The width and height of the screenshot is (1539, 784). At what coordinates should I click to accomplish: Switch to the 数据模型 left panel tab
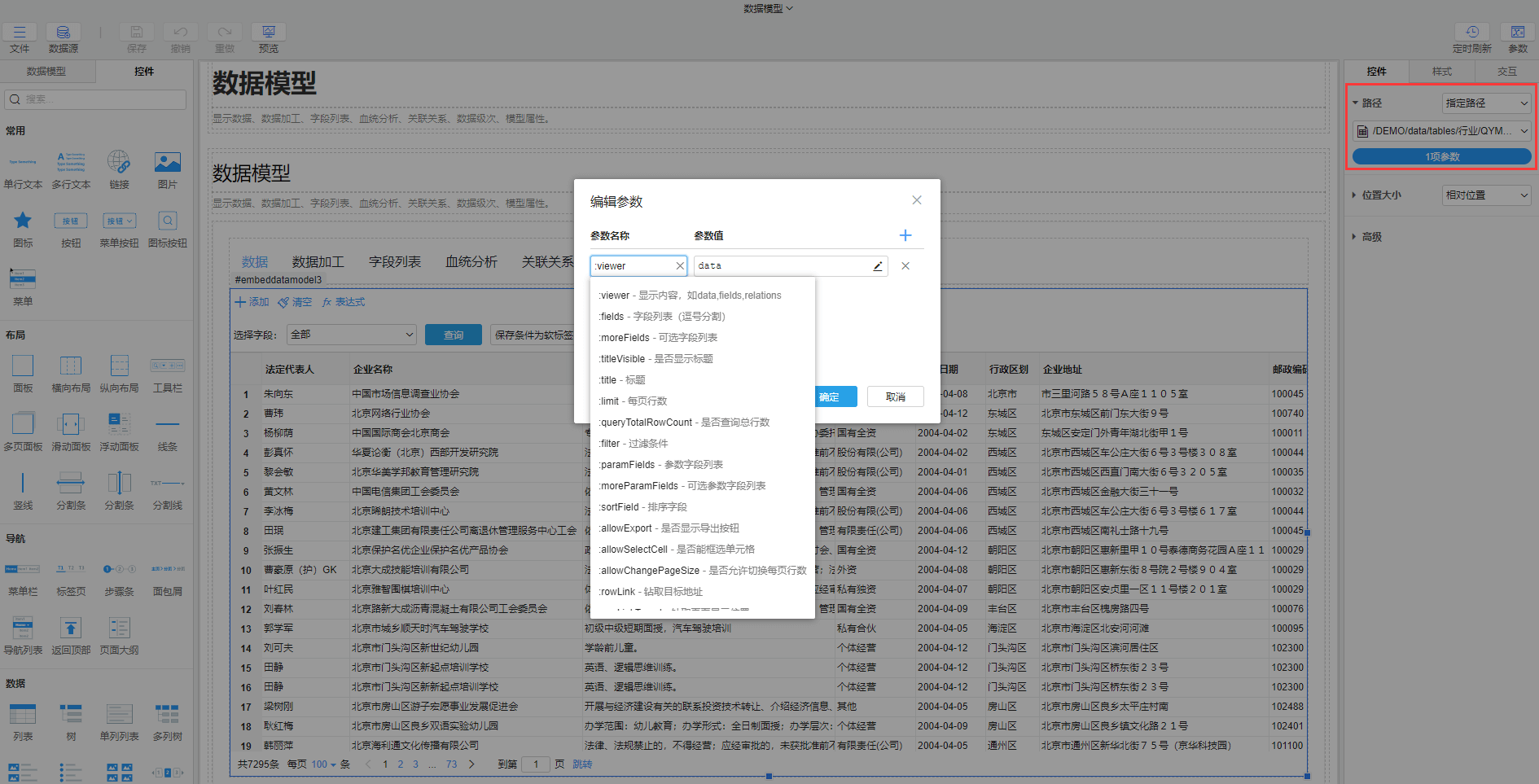point(46,72)
